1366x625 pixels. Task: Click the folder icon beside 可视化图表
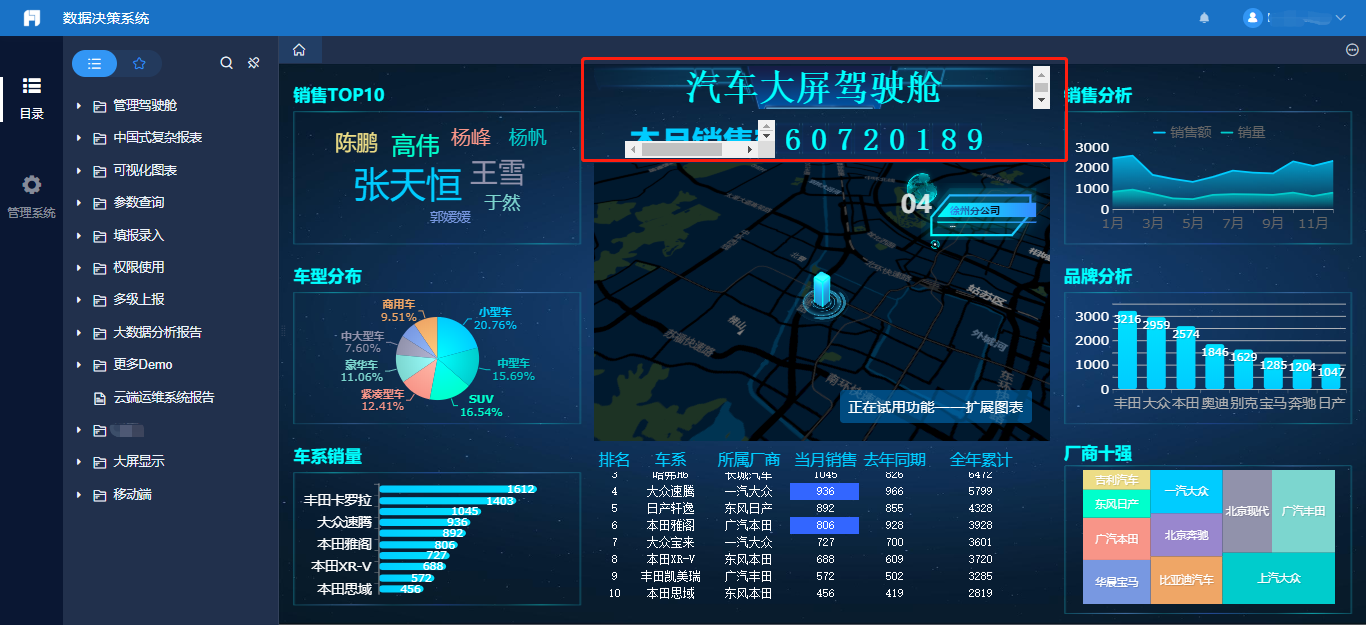click(100, 170)
